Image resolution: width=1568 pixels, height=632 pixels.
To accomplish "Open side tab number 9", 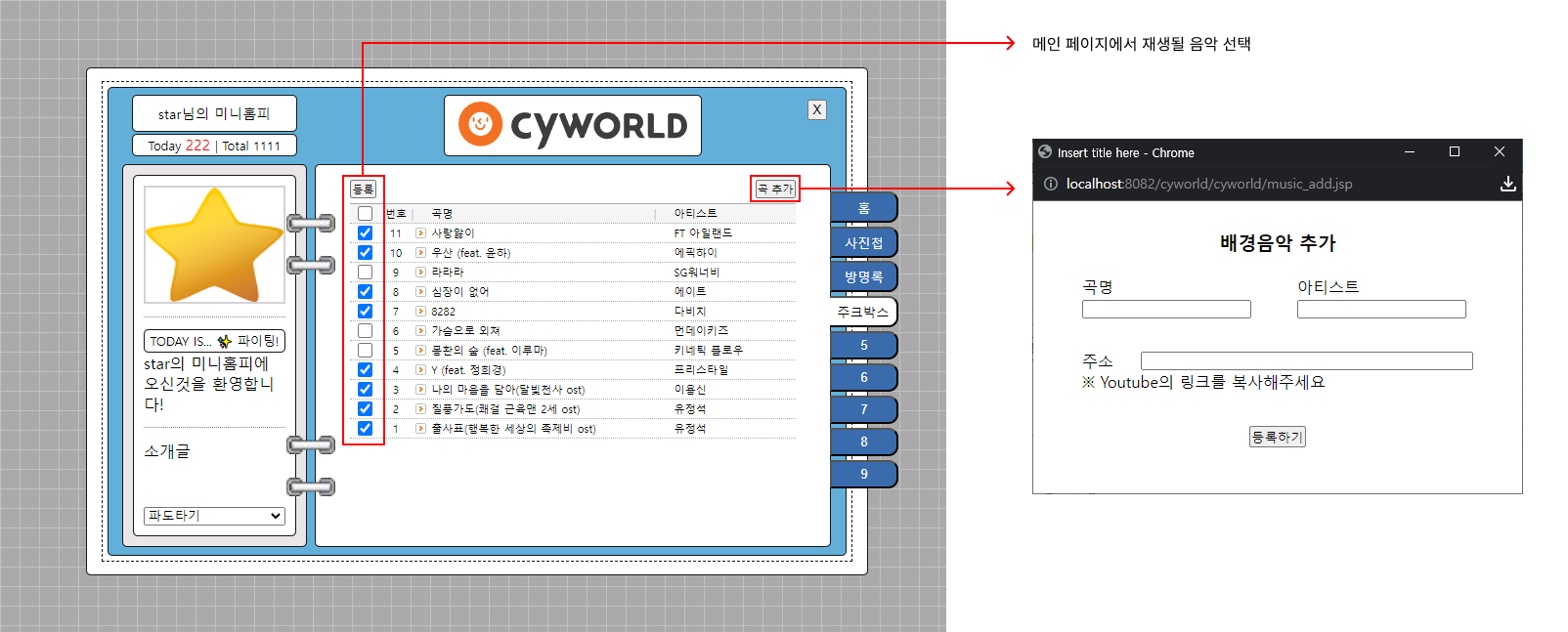I will coord(863,474).
